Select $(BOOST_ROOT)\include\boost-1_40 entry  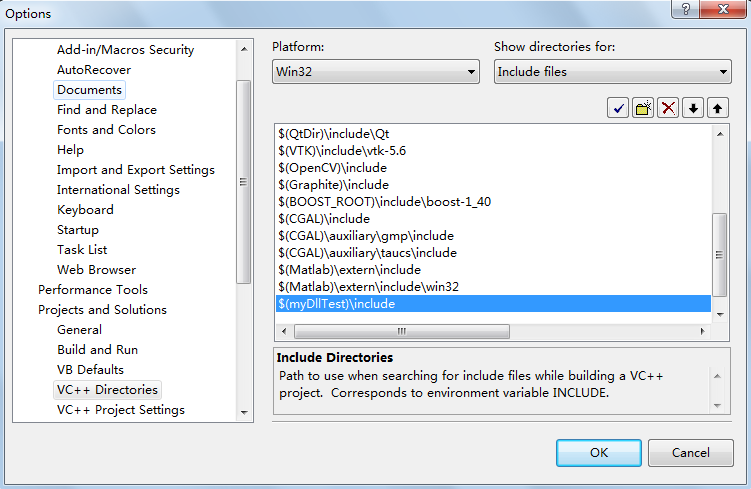(493, 202)
